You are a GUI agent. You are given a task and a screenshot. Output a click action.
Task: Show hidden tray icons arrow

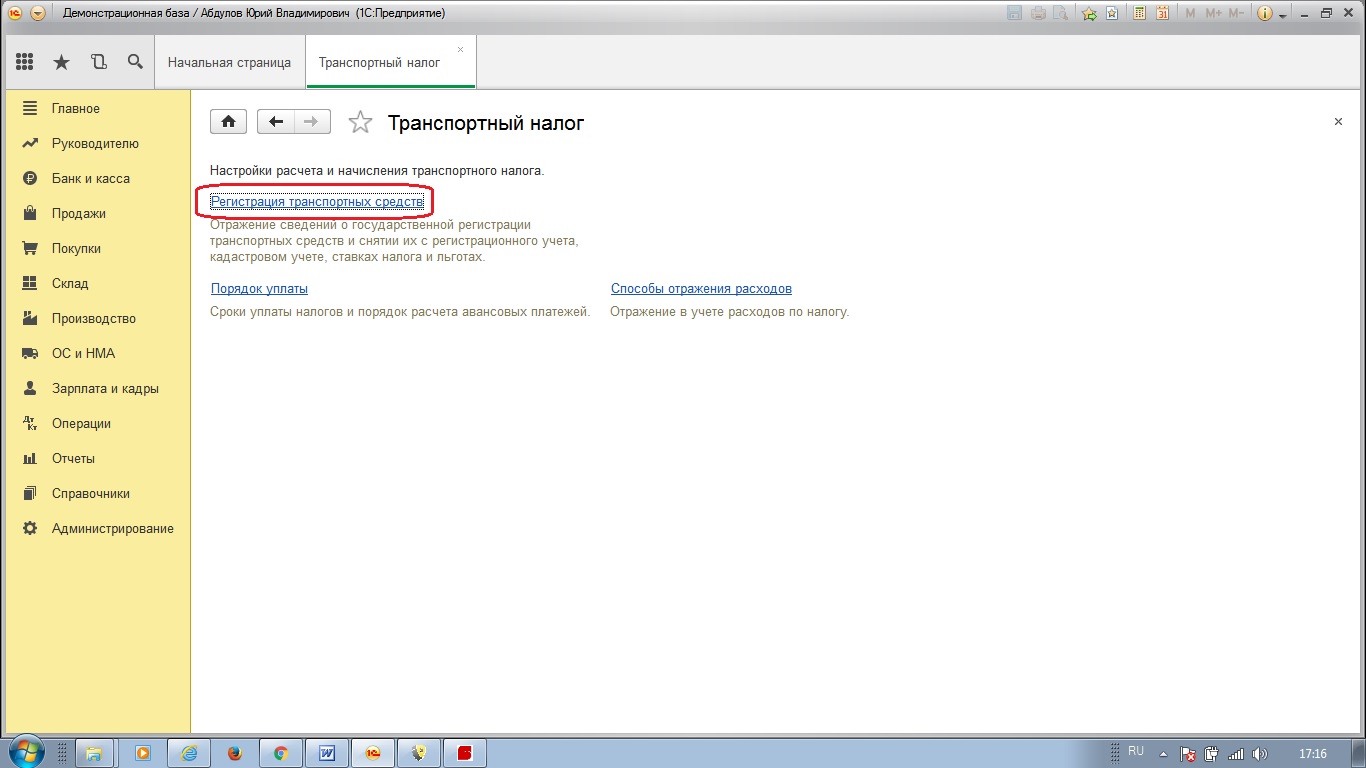click(1163, 753)
